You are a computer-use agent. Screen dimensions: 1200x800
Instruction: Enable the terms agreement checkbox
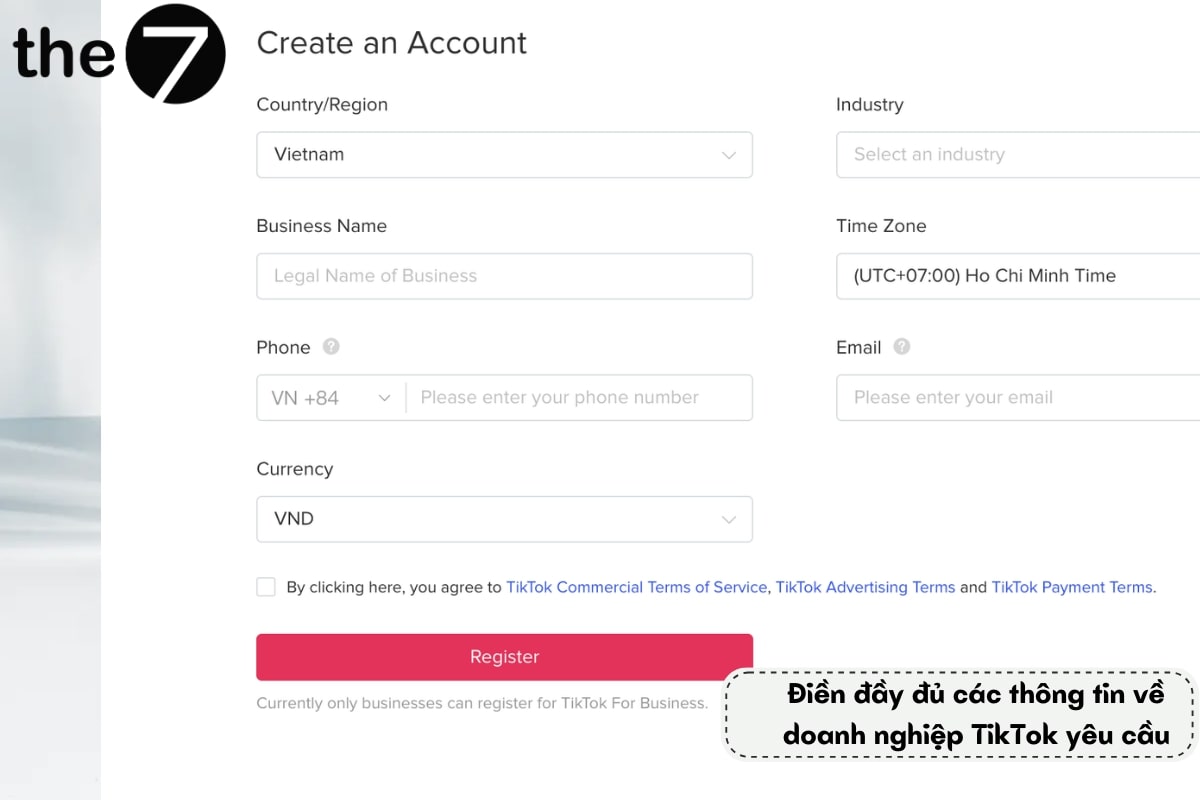pyautogui.click(x=265, y=587)
